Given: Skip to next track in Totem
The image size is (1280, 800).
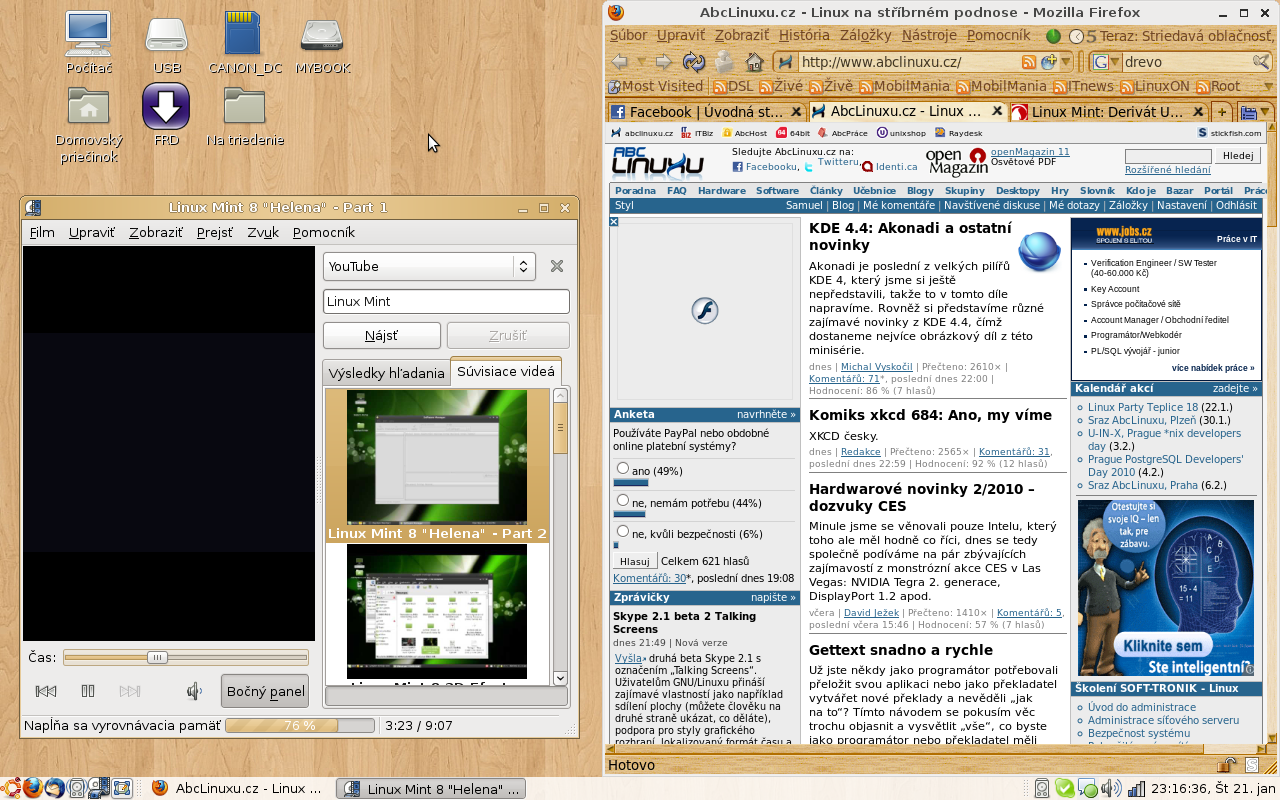Looking at the screenshot, I should (130, 691).
